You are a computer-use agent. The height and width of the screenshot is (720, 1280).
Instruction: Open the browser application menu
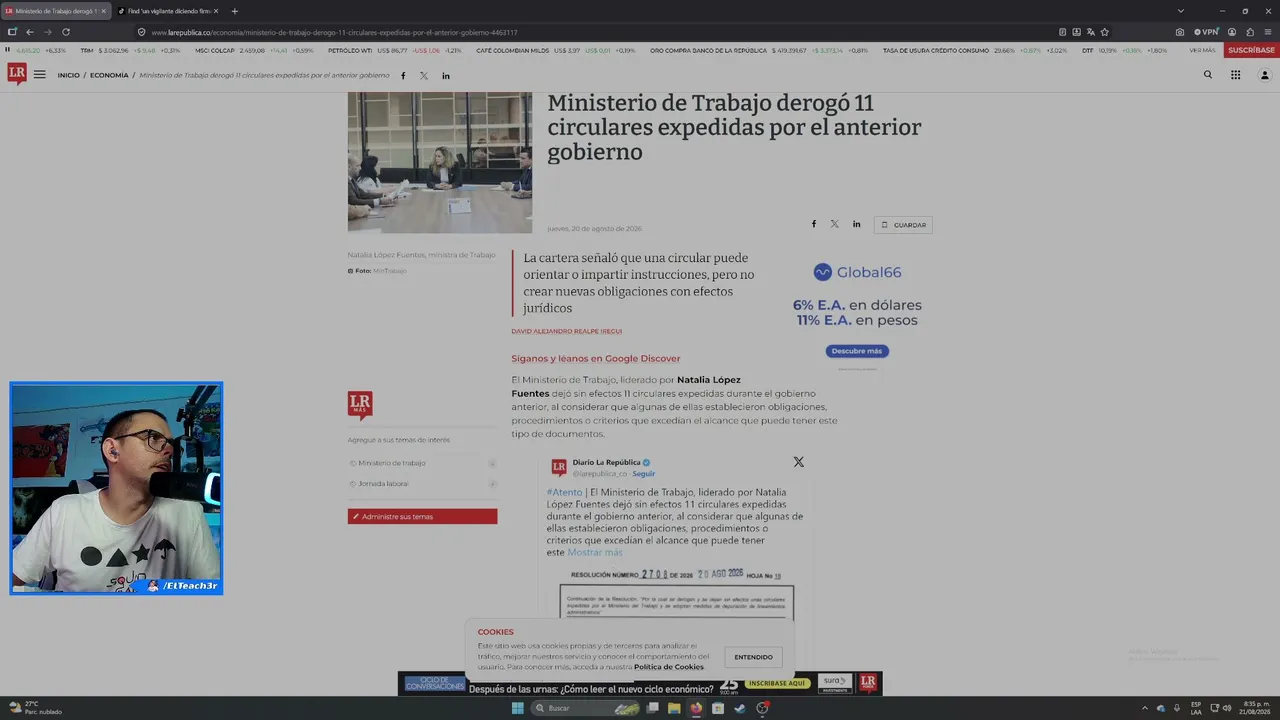[x=1268, y=32]
